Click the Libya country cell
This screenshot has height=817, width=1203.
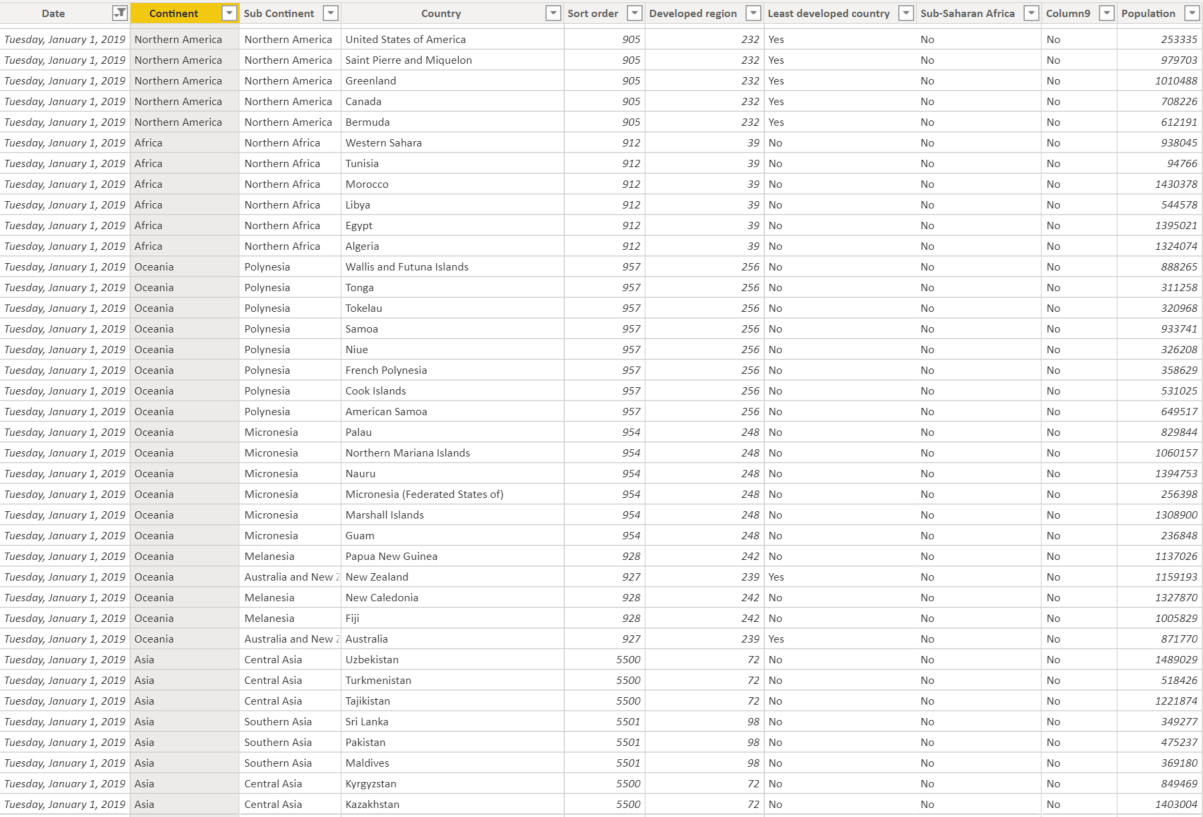pyautogui.click(x=452, y=205)
